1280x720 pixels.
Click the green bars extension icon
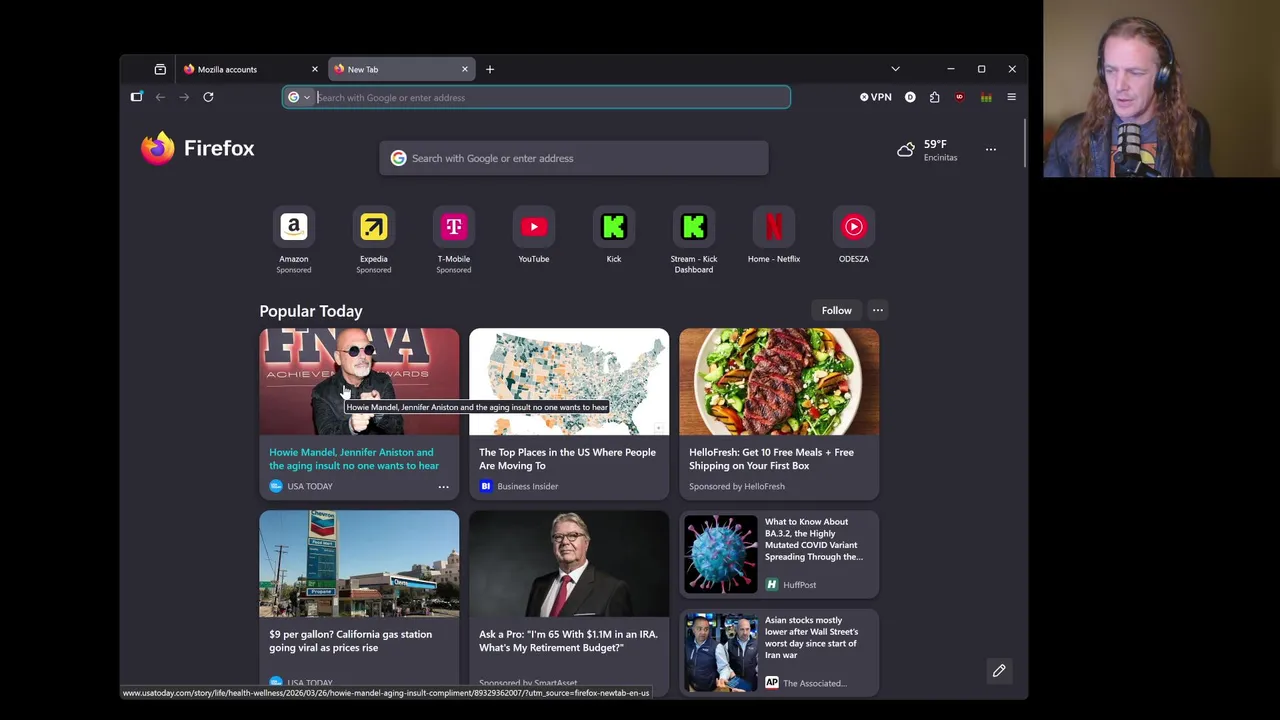986,97
